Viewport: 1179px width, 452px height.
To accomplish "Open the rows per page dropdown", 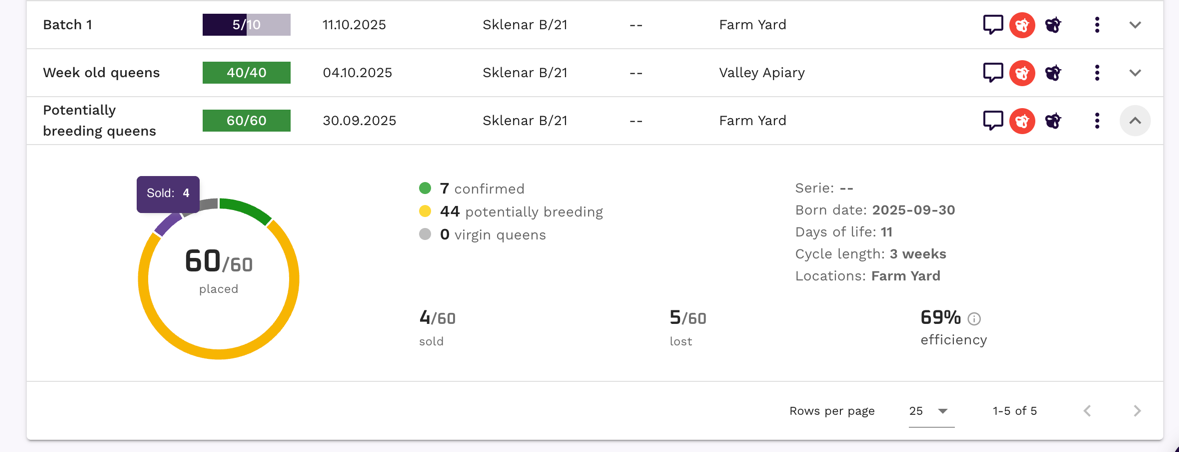I will click(930, 411).
